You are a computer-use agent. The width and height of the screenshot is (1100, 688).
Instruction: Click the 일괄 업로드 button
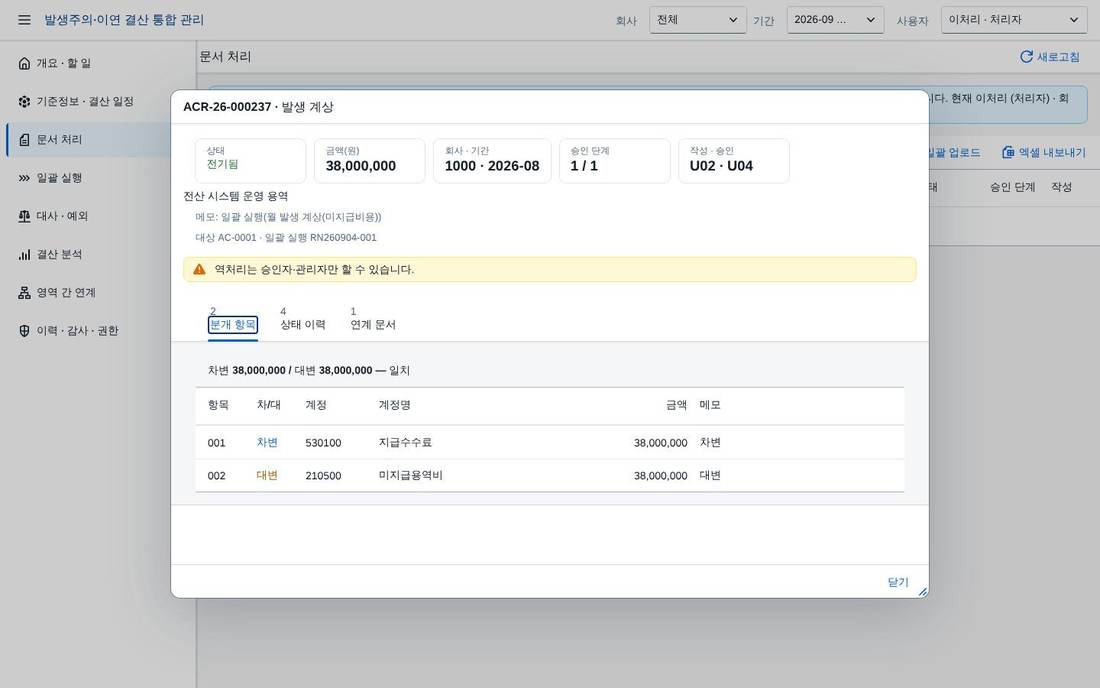954,152
